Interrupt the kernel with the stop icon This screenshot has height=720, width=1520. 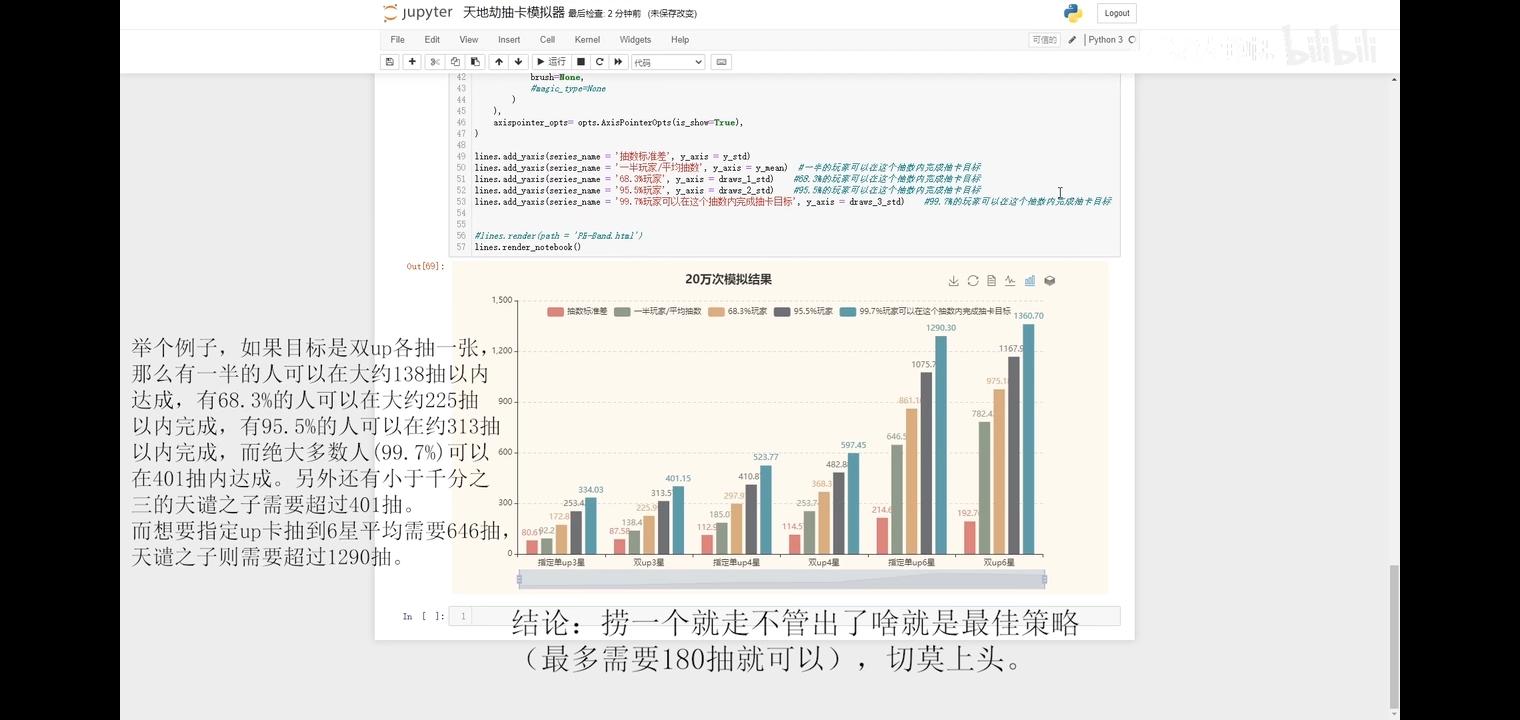point(581,62)
